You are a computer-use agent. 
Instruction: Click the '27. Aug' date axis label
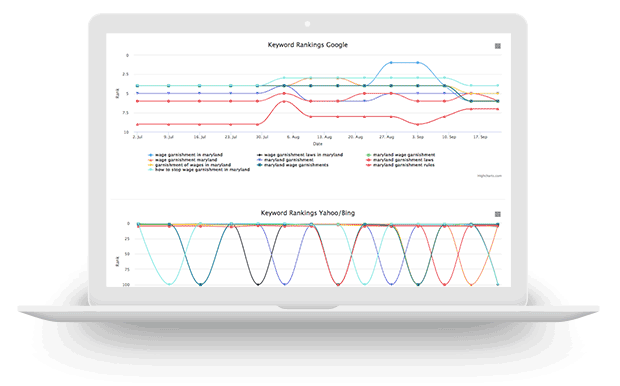386,137
